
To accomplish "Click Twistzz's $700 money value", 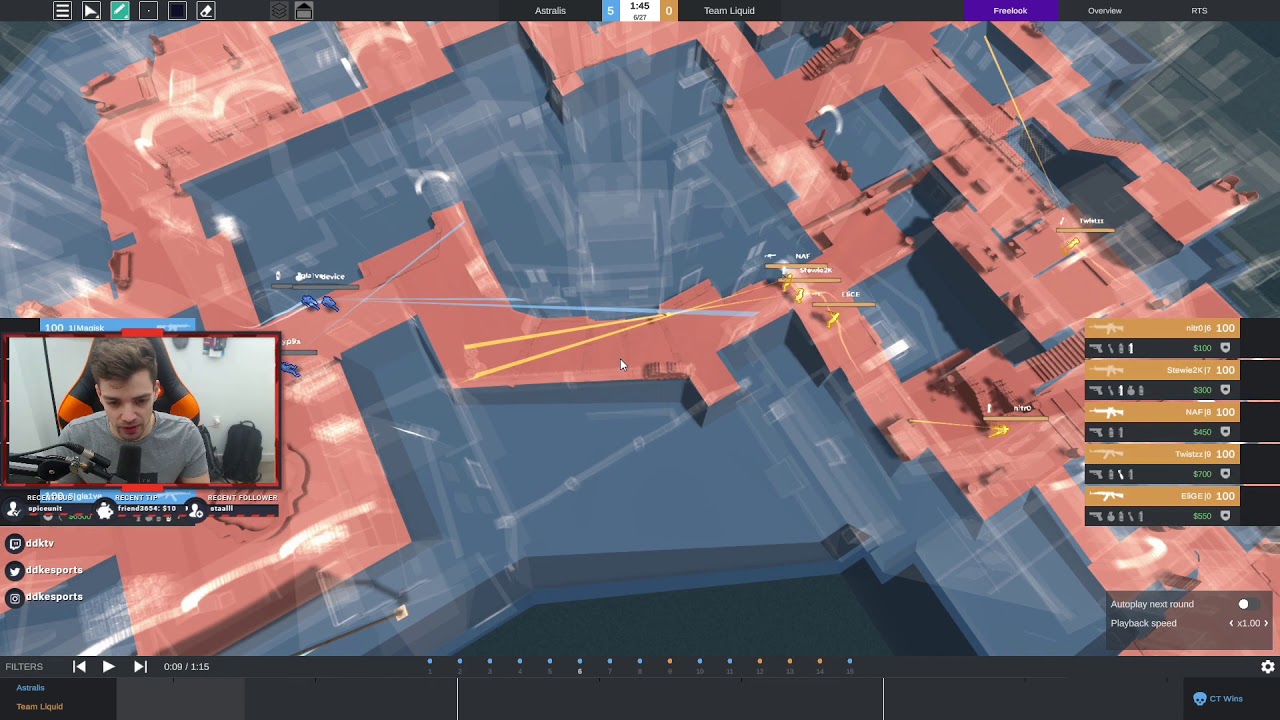I will (x=1202, y=474).
